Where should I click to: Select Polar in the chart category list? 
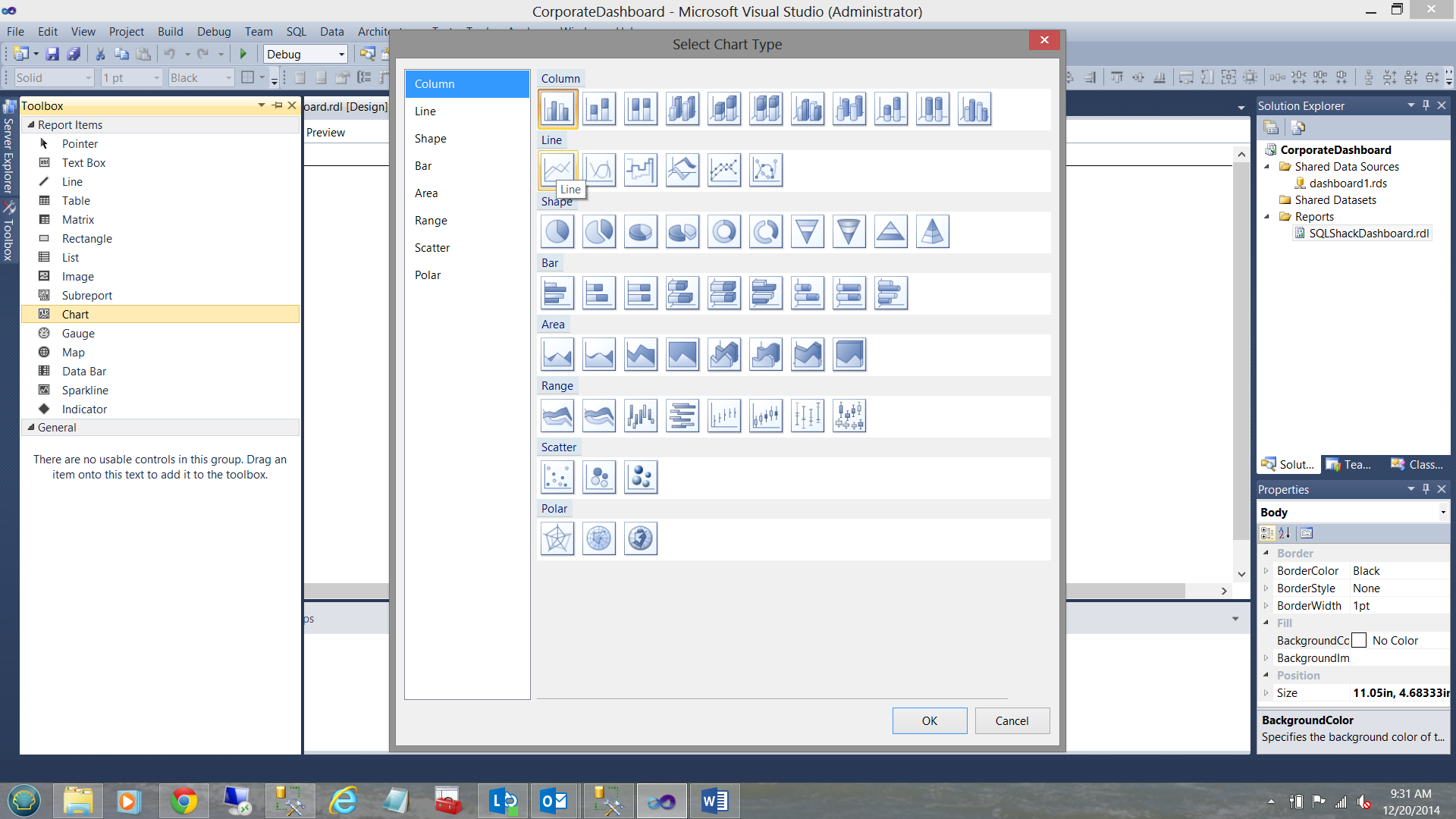[428, 275]
